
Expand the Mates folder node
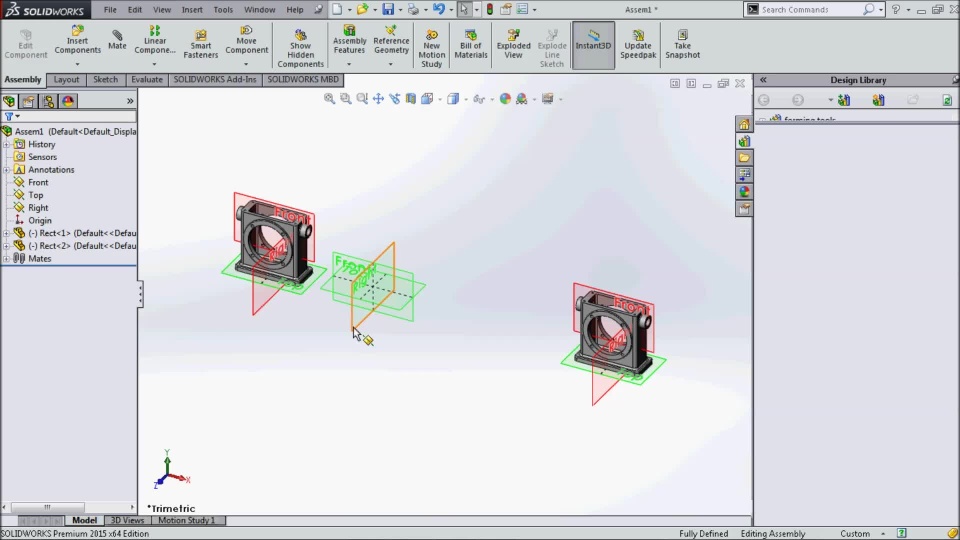(x=6, y=258)
